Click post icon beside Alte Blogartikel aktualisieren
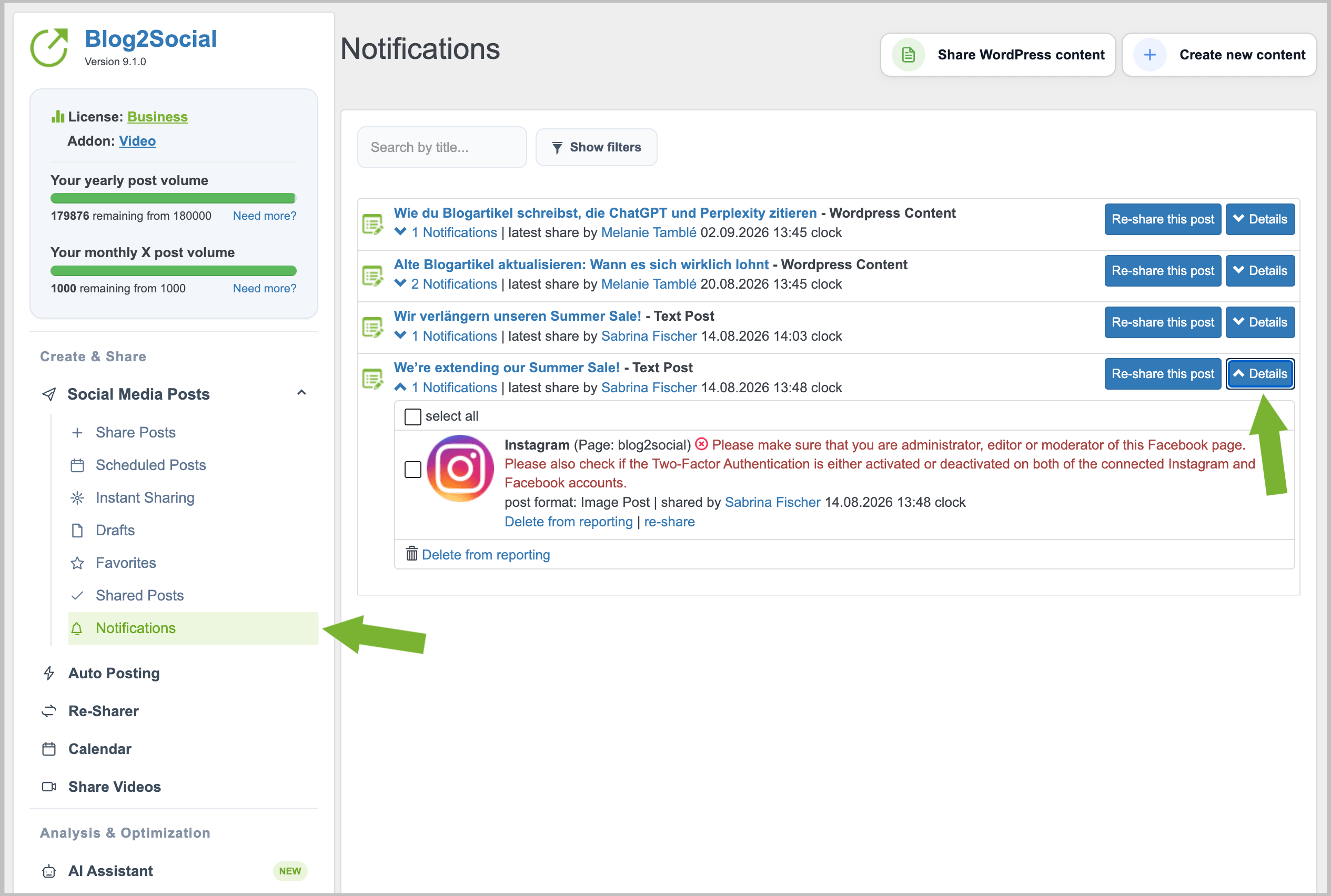 coord(373,276)
